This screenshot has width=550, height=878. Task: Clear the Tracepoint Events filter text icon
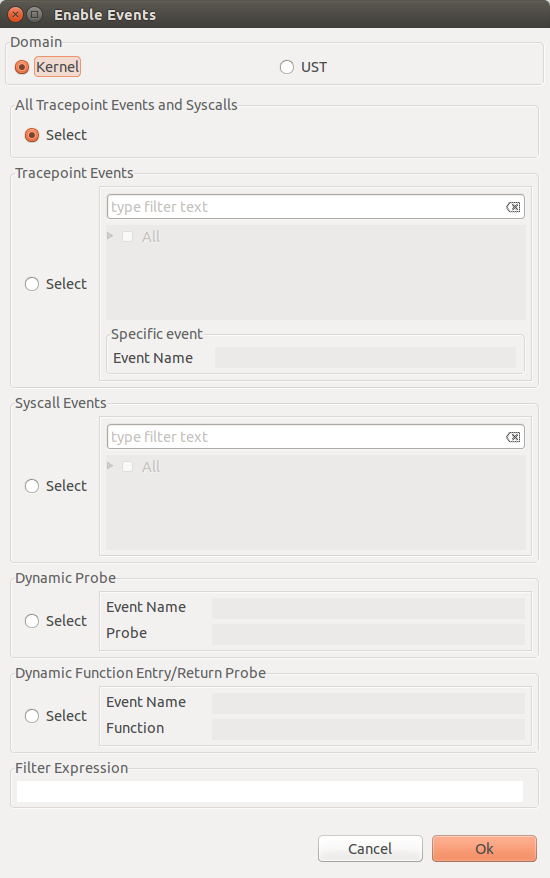[513, 207]
